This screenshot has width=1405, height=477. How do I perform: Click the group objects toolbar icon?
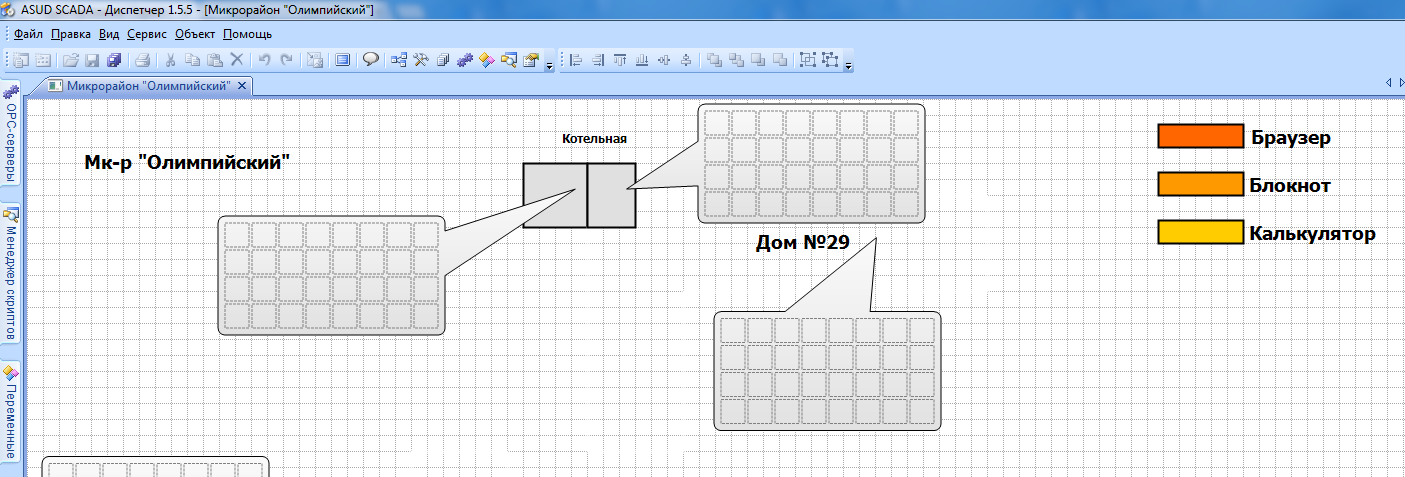tap(808, 60)
